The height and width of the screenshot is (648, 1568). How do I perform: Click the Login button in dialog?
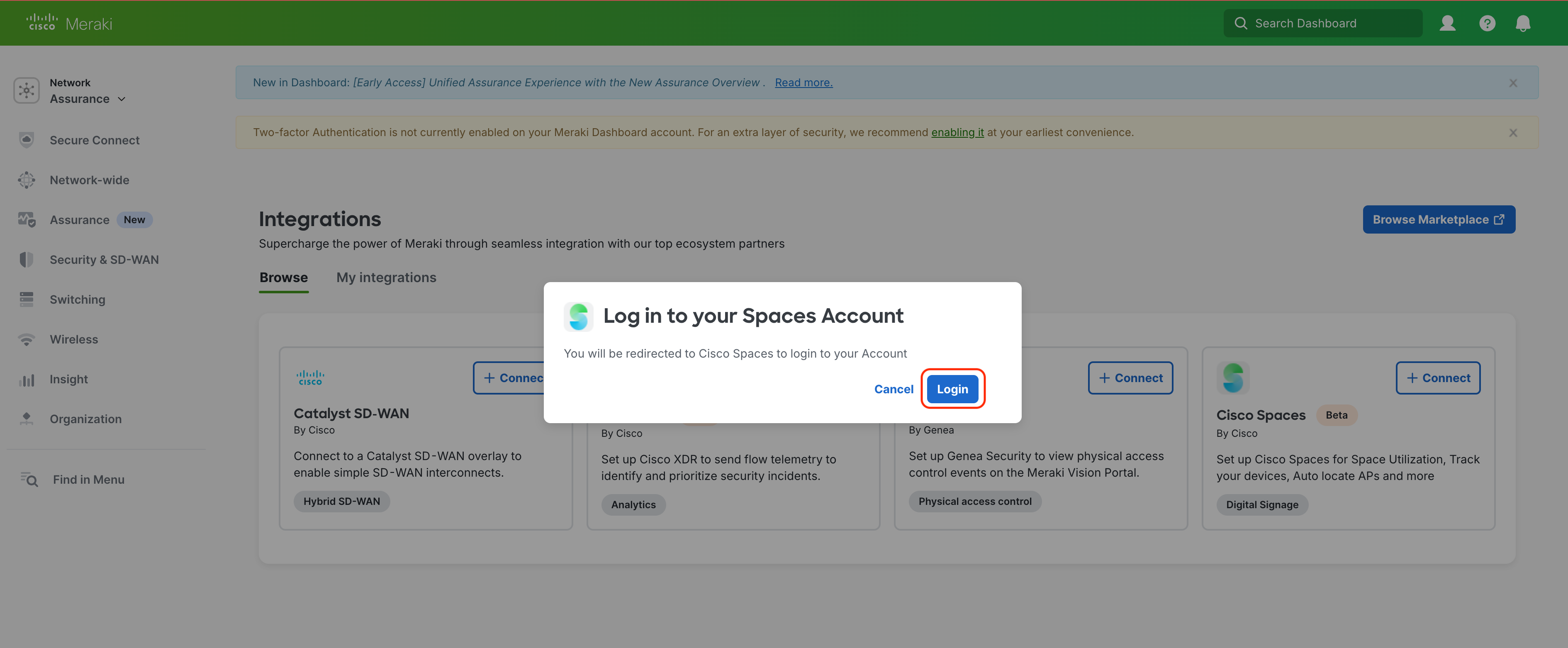click(x=952, y=389)
